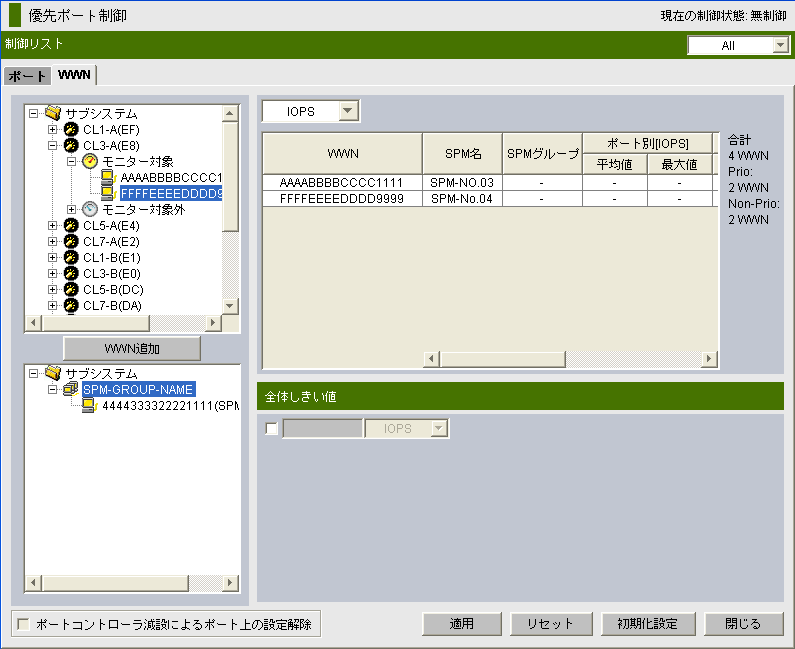Click the SPM名 column header

(462, 154)
